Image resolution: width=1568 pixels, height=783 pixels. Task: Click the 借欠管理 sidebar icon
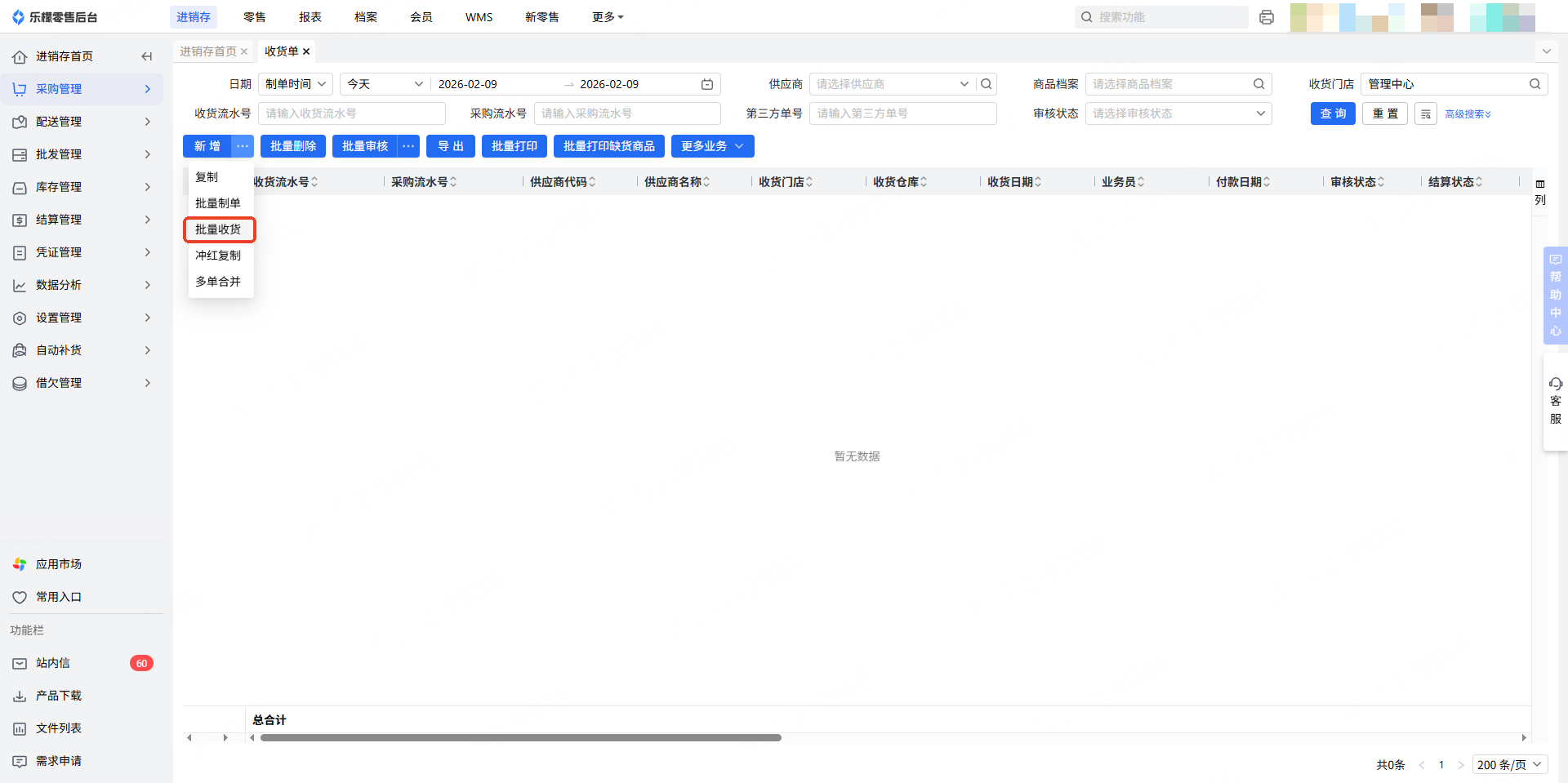[20, 383]
